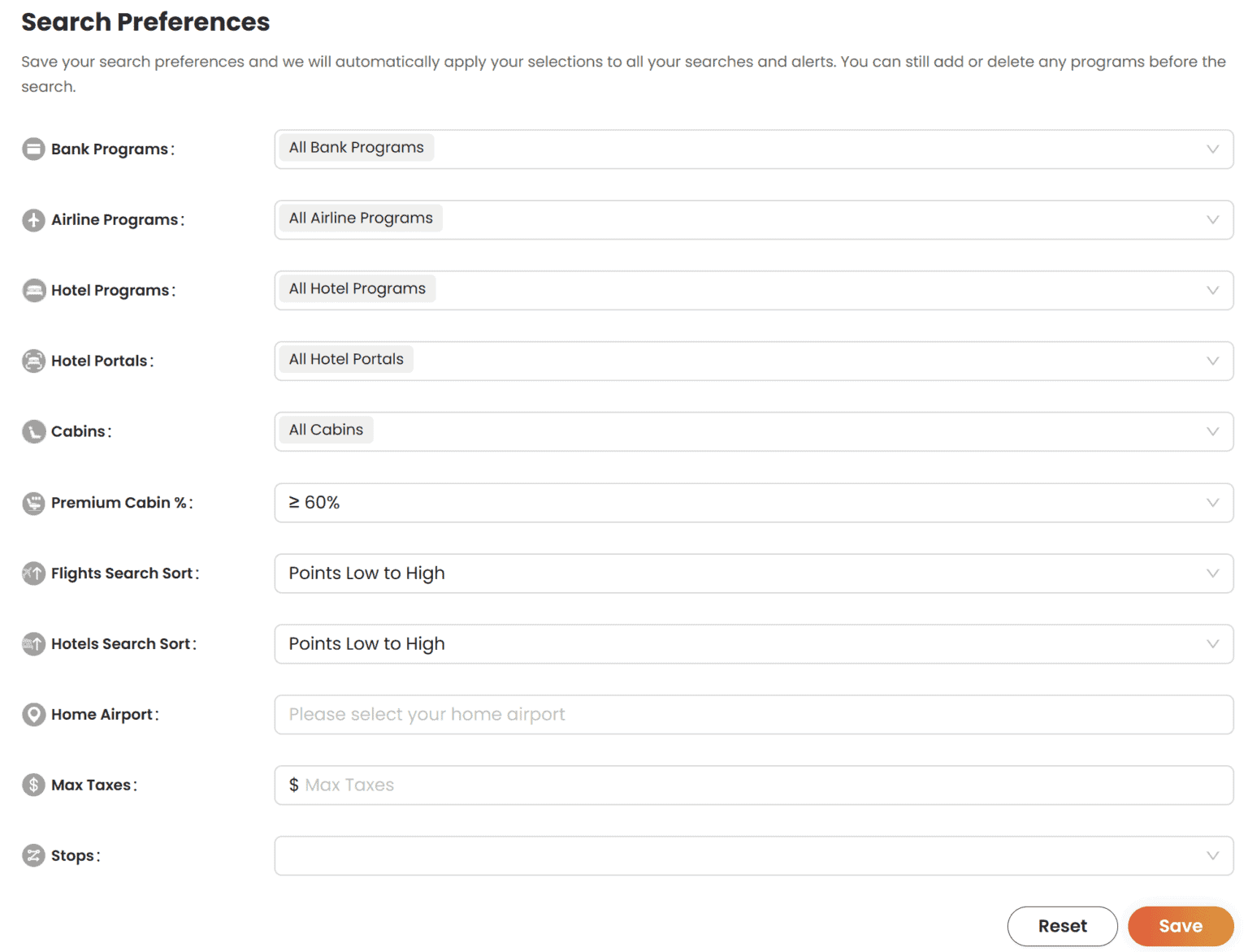Select the All Cabins tag
Image resolution: width=1248 pixels, height=952 pixels.
pos(326,430)
